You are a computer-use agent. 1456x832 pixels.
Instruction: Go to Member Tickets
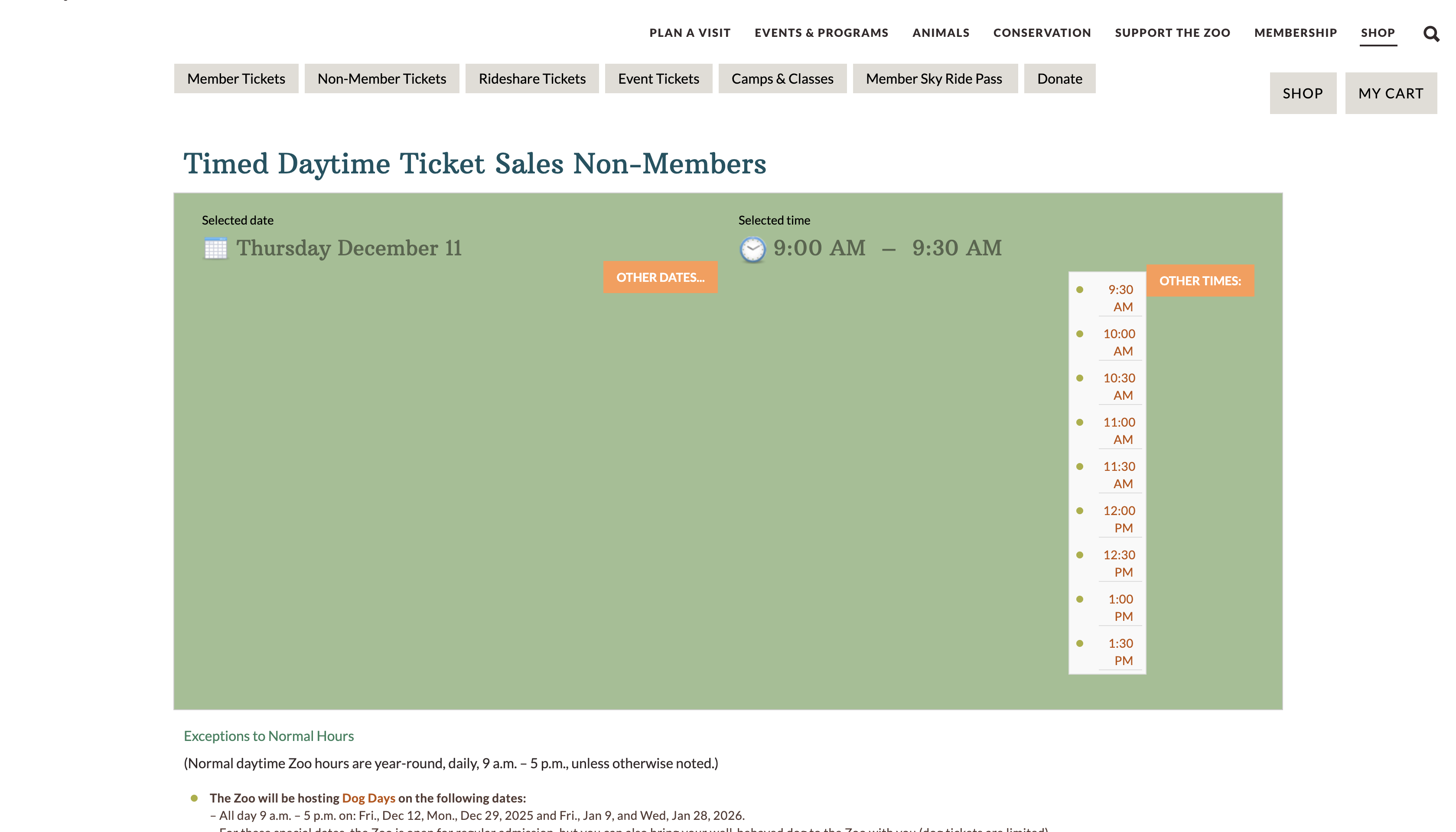[236, 78]
